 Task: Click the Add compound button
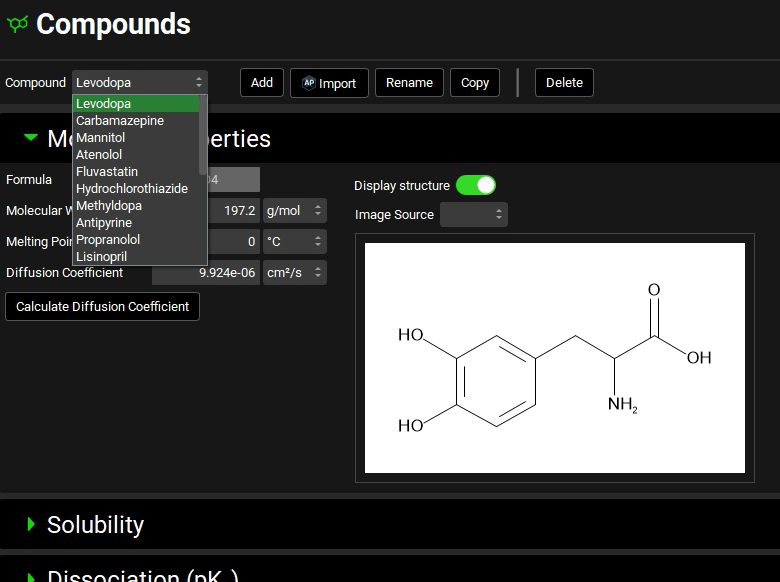pos(262,83)
